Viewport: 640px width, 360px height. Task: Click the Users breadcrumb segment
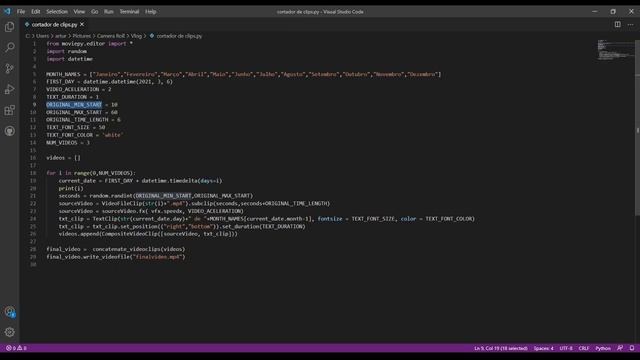point(42,36)
